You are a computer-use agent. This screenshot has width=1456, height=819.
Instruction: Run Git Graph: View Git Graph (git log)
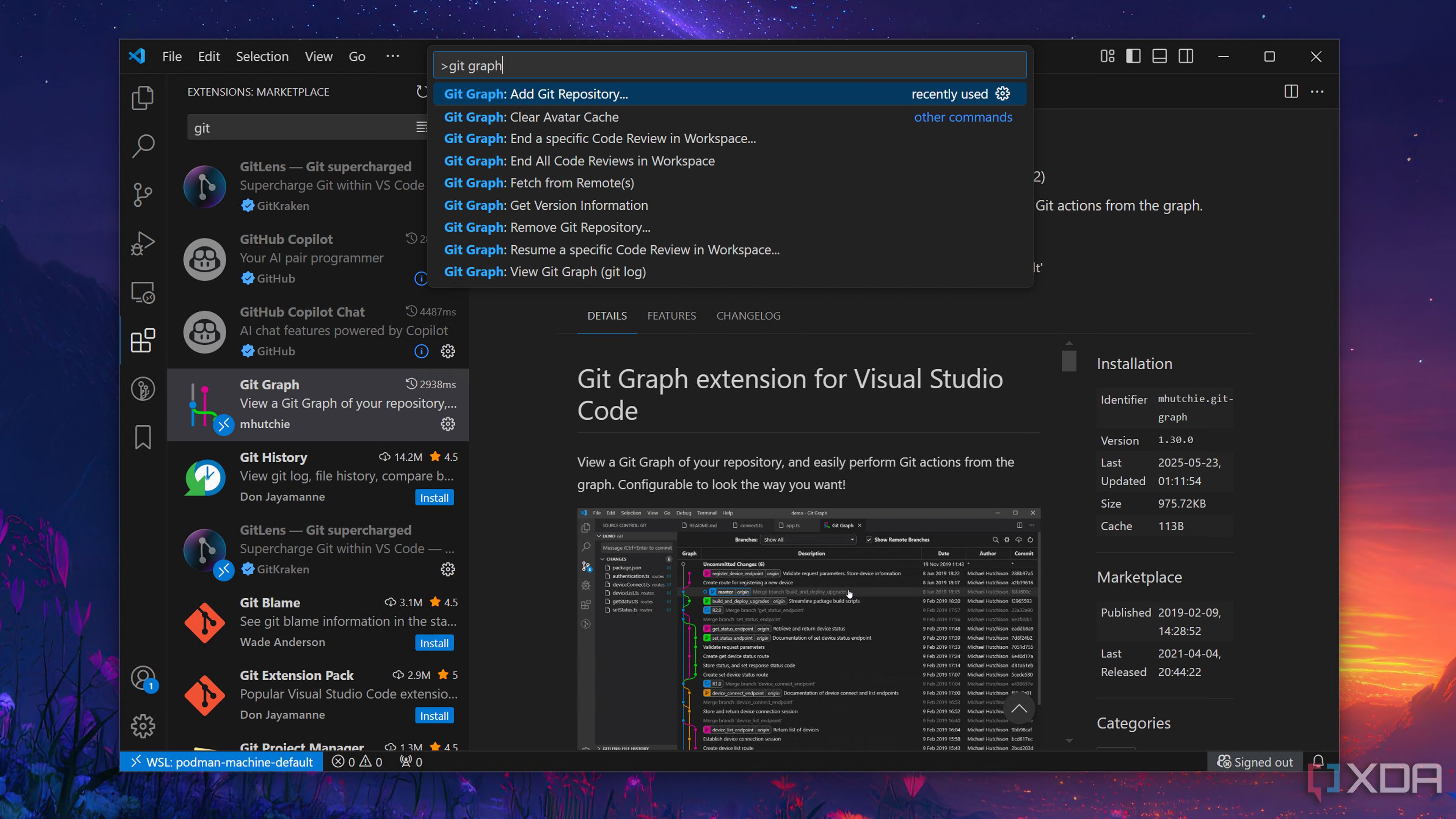545,272
